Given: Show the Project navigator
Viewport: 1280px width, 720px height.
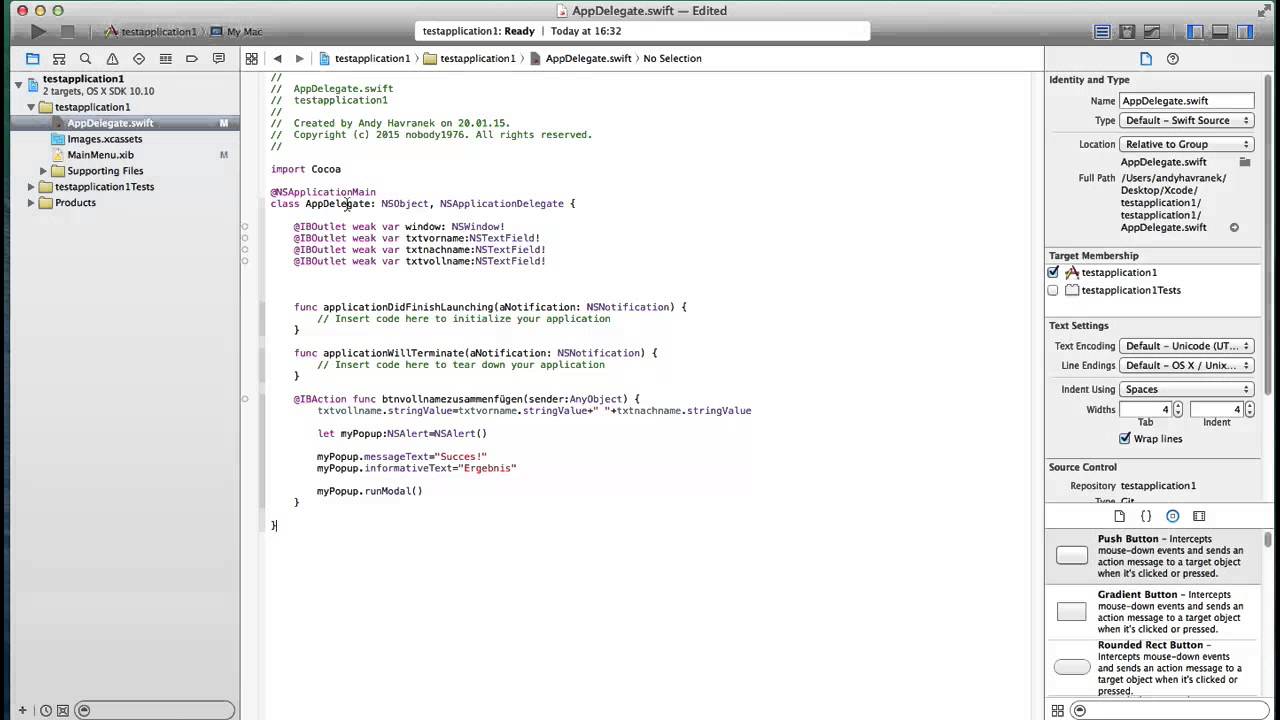Looking at the screenshot, I should (x=32, y=59).
